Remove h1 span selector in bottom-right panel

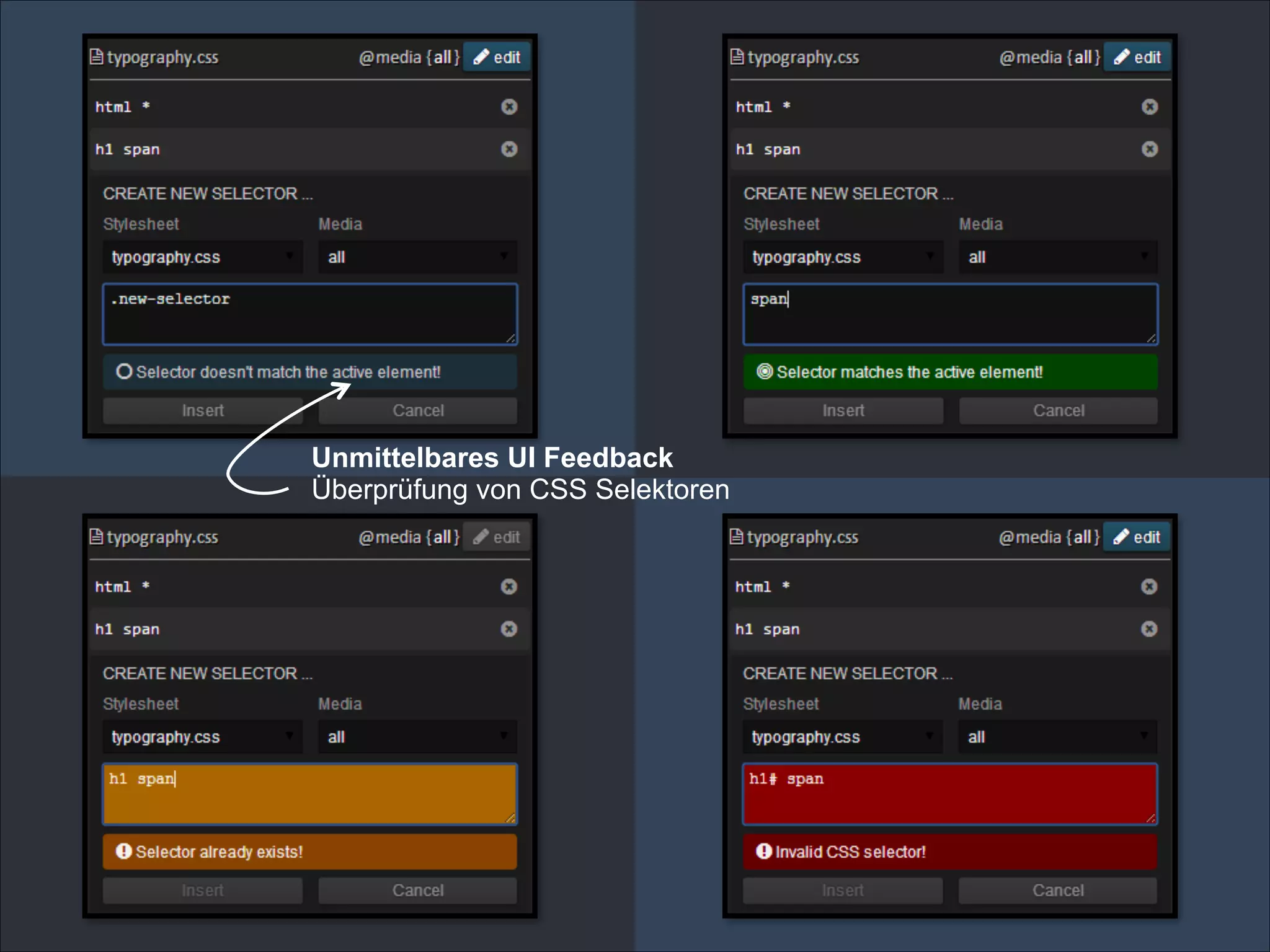pos(1149,629)
